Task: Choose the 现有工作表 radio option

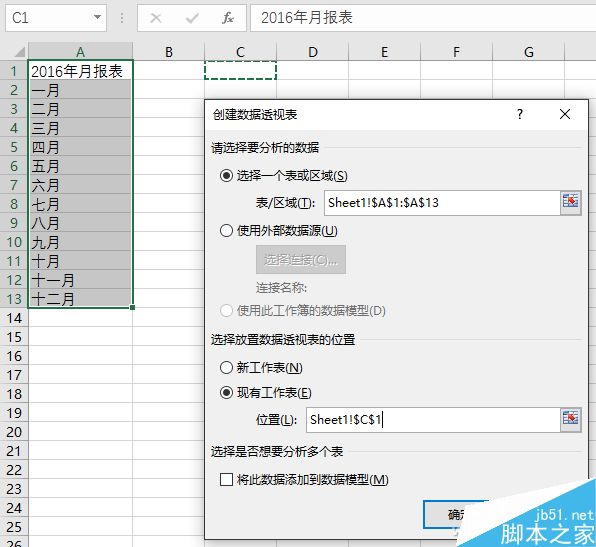Action: [x=226, y=393]
